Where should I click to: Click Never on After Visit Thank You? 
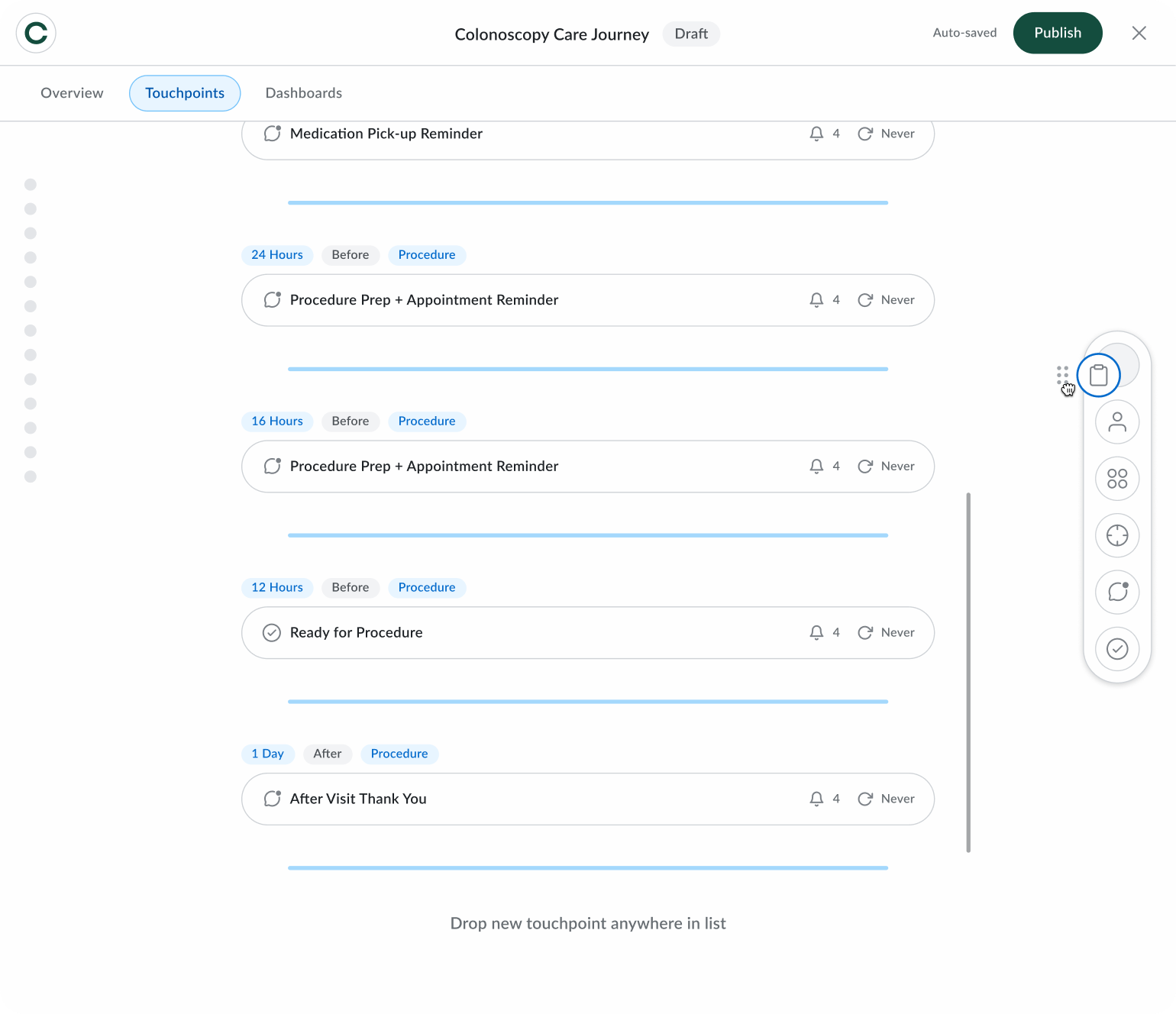click(898, 799)
